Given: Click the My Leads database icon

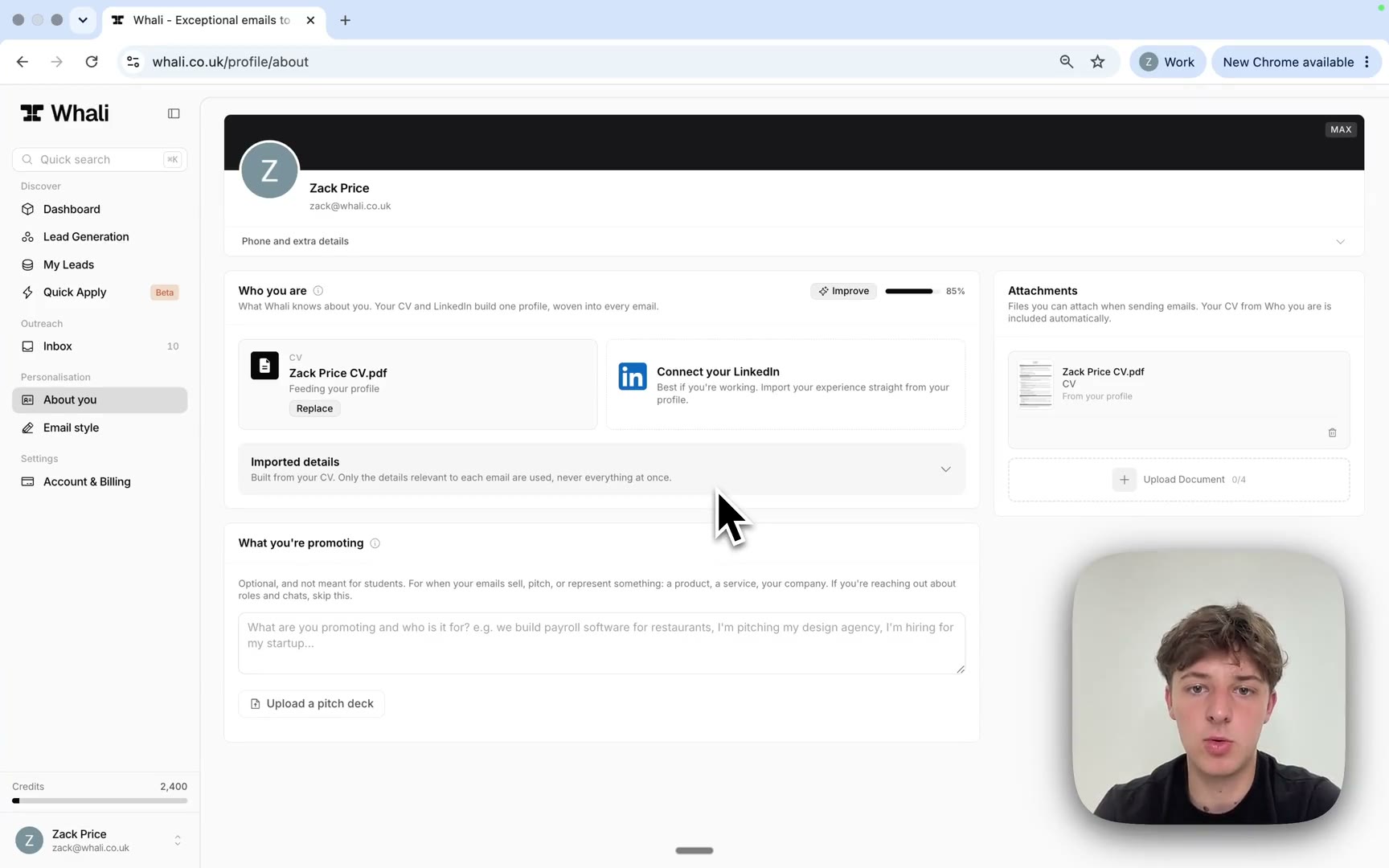Looking at the screenshot, I should (28, 264).
